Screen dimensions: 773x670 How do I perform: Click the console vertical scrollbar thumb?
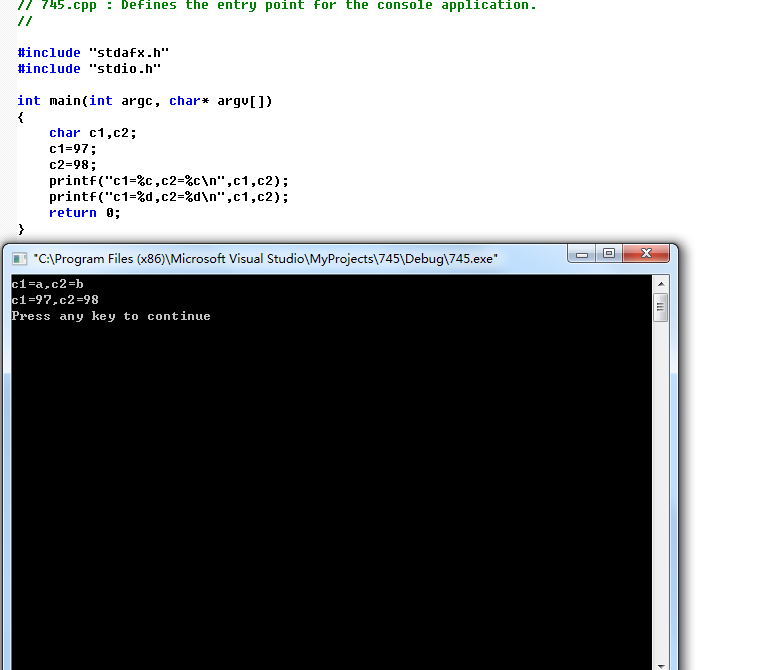661,307
